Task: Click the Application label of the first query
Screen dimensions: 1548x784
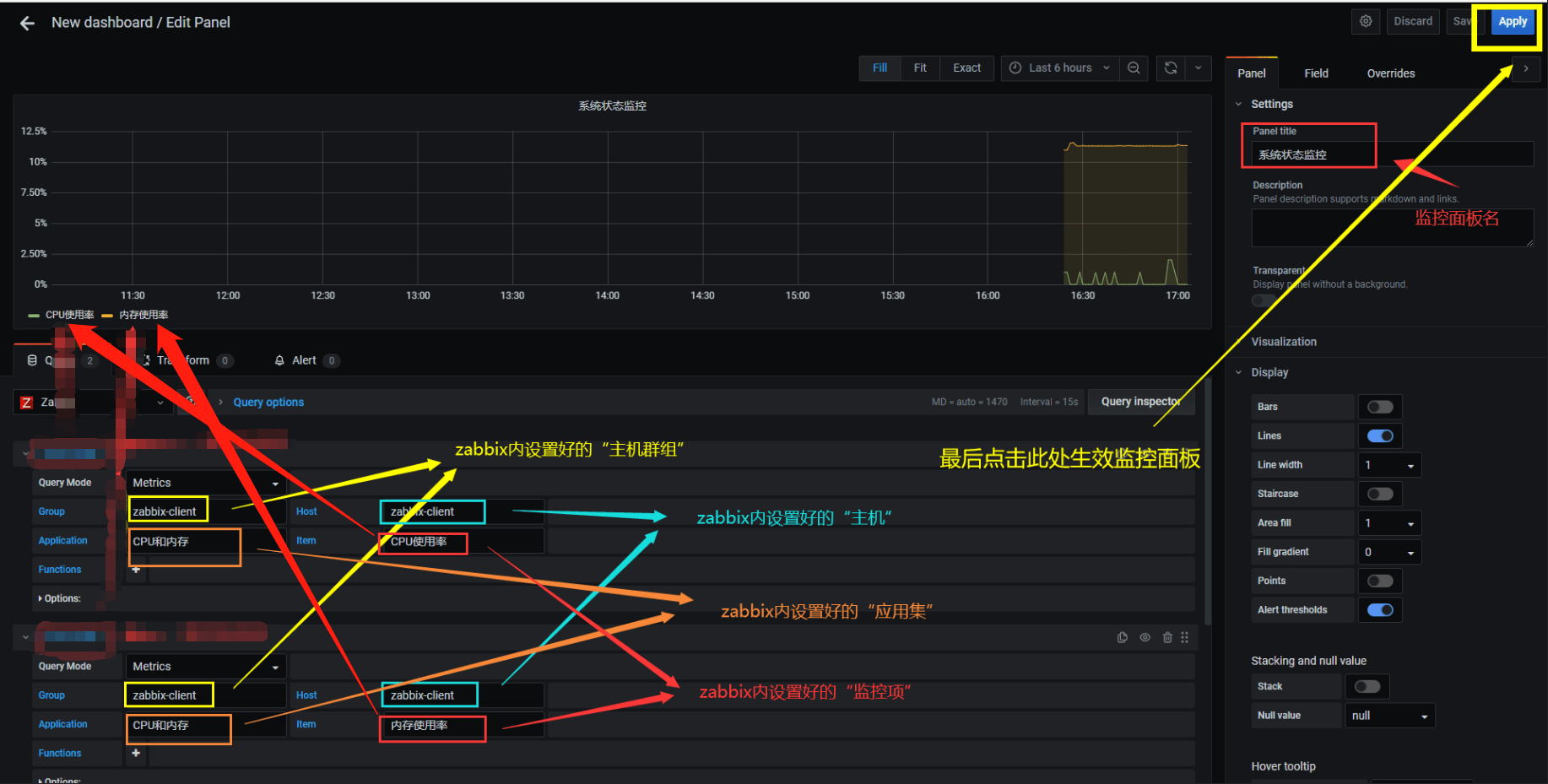Action: 62,540
